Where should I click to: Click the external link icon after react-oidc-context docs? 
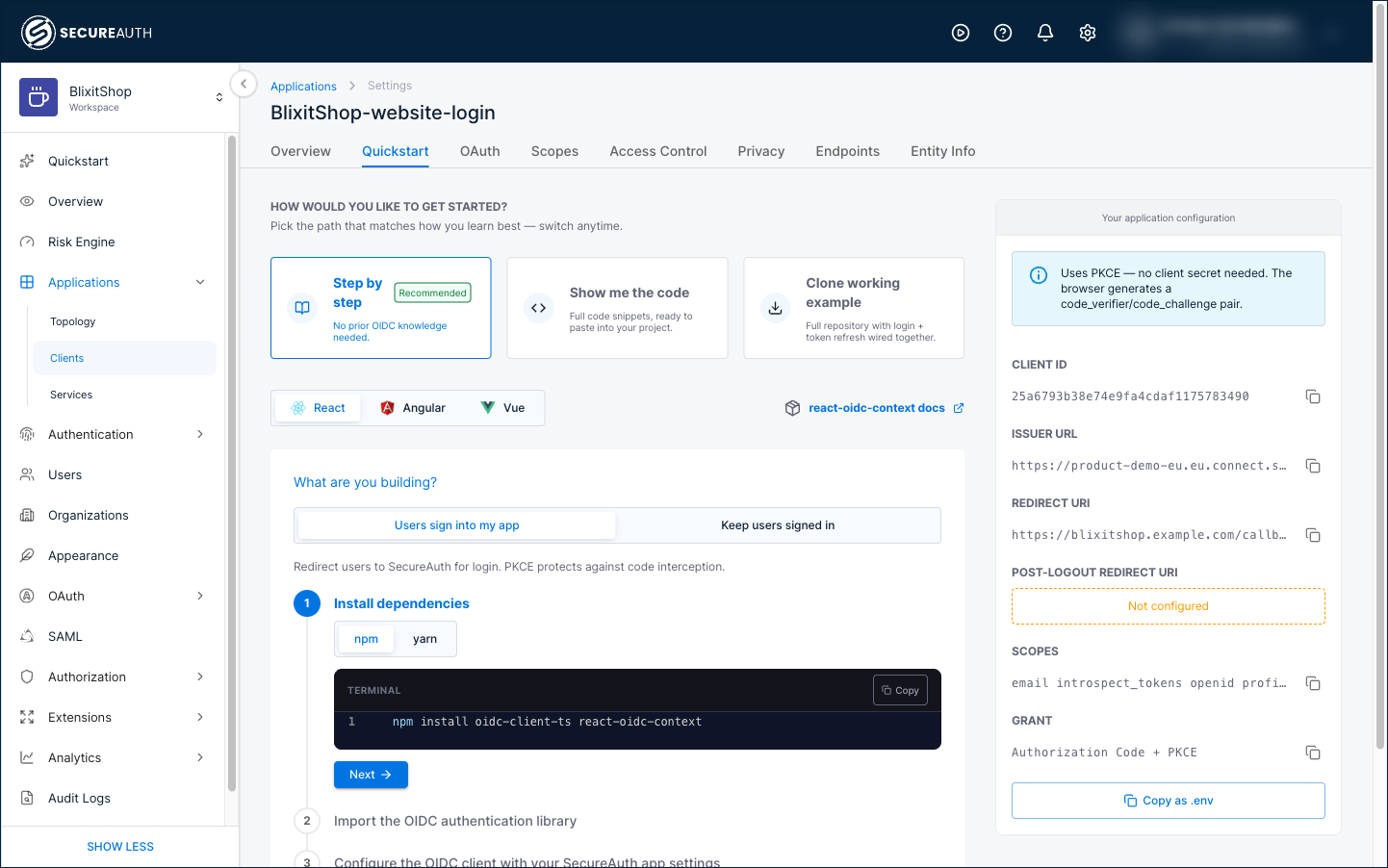[959, 408]
